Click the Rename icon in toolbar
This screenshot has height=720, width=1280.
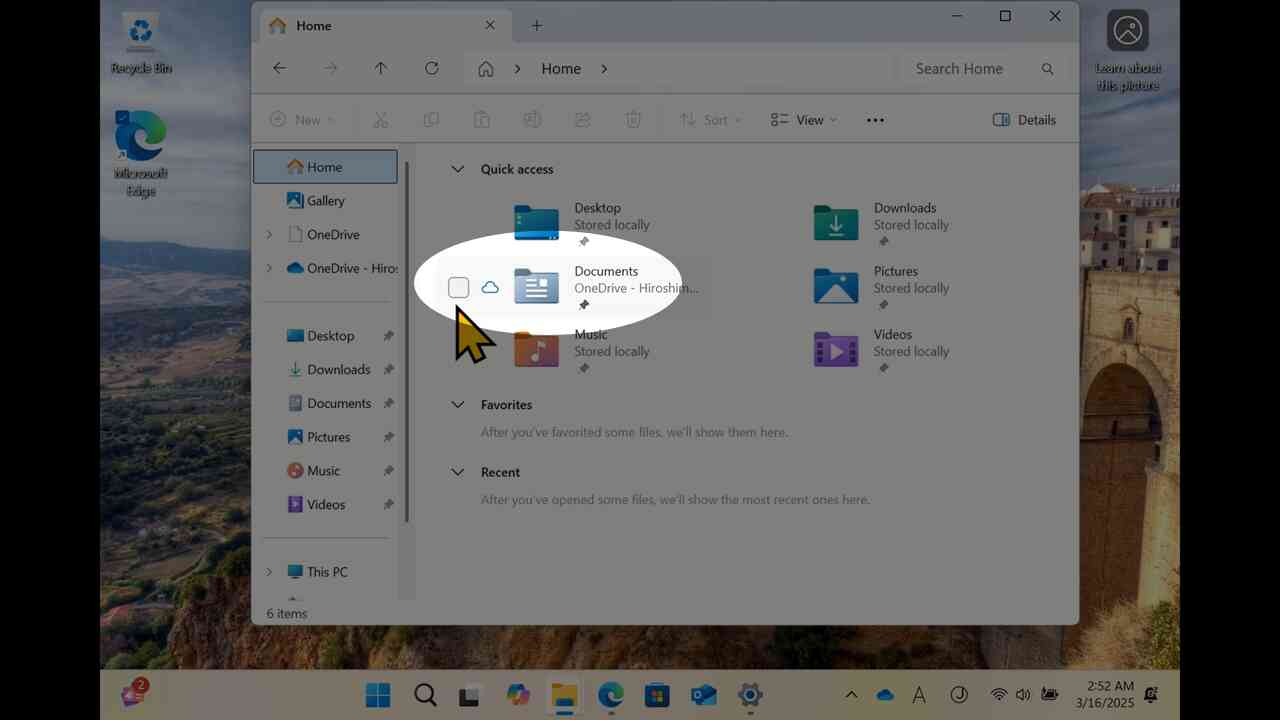(x=532, y=120)
